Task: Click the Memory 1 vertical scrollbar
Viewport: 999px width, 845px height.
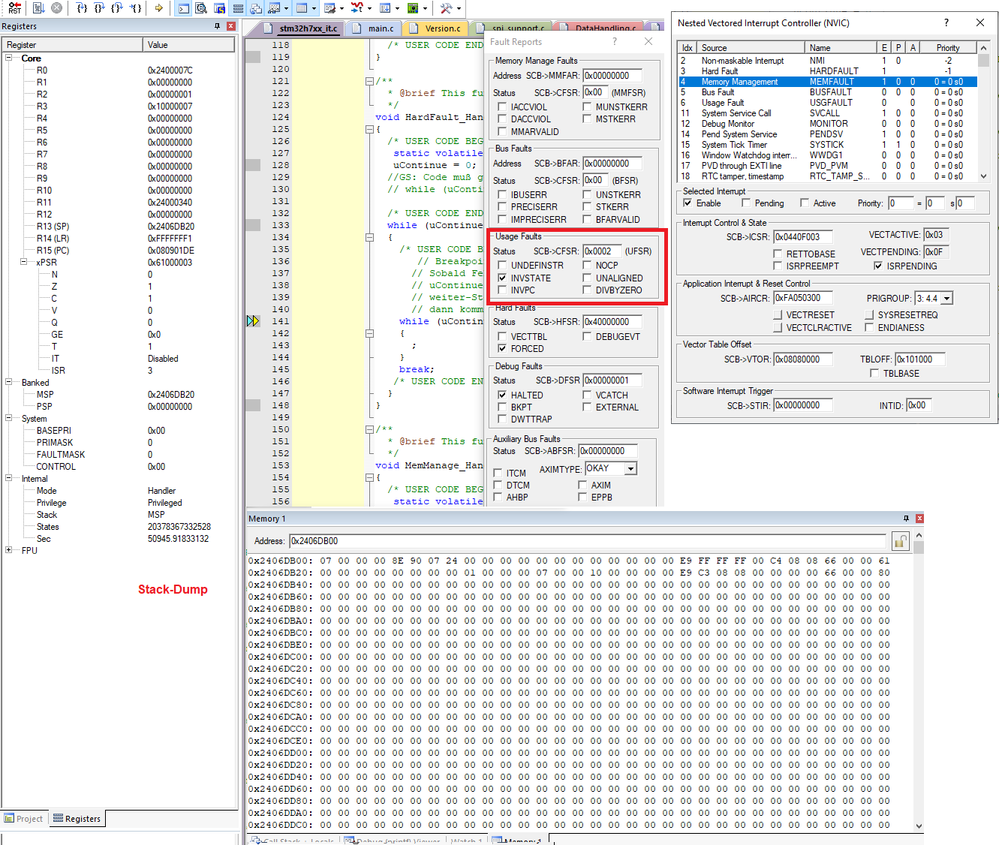Action: 919,681
